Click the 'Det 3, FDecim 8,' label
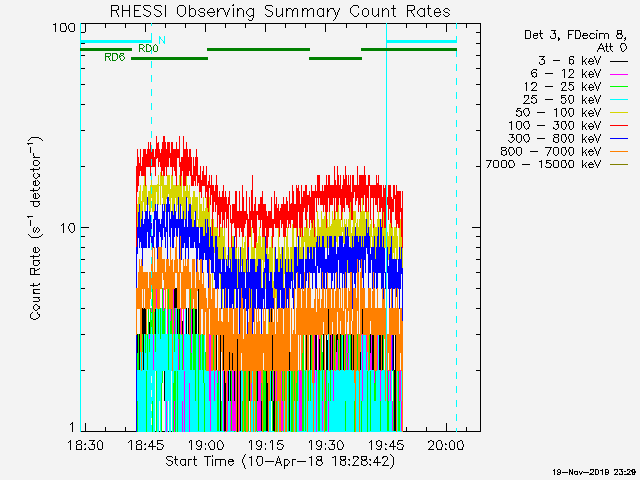 point(575,35)
